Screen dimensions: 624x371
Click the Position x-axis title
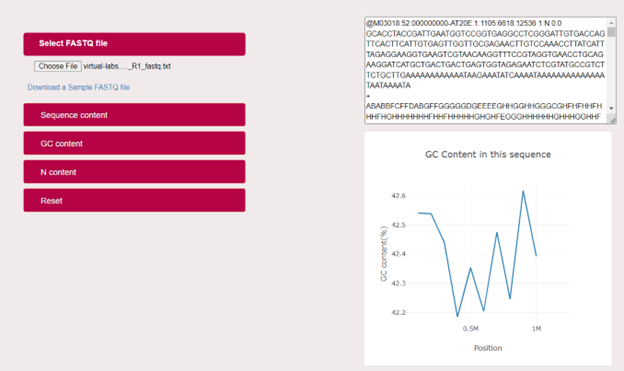(x=488, y=348)
